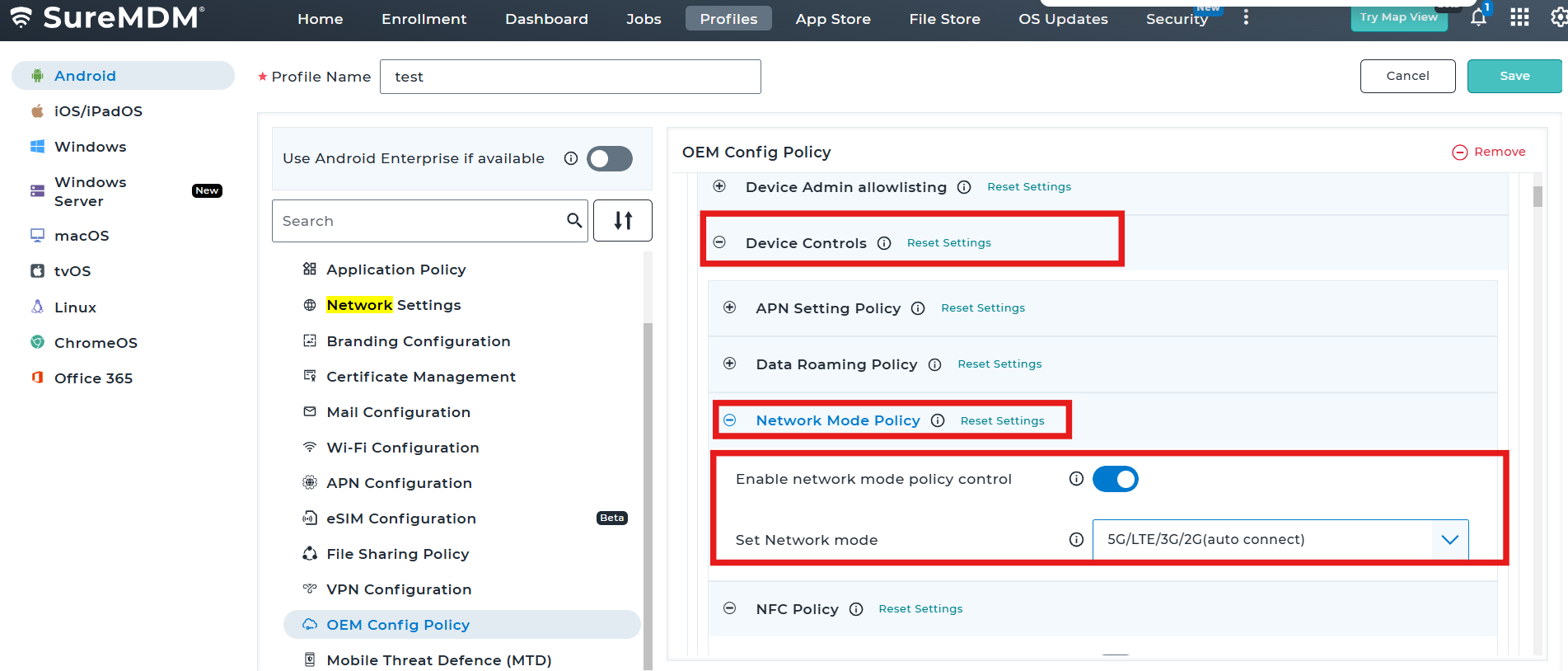
Task: Expand Device Admin allowlisting section
Action: pyautogui.click(x=719, y=186)
